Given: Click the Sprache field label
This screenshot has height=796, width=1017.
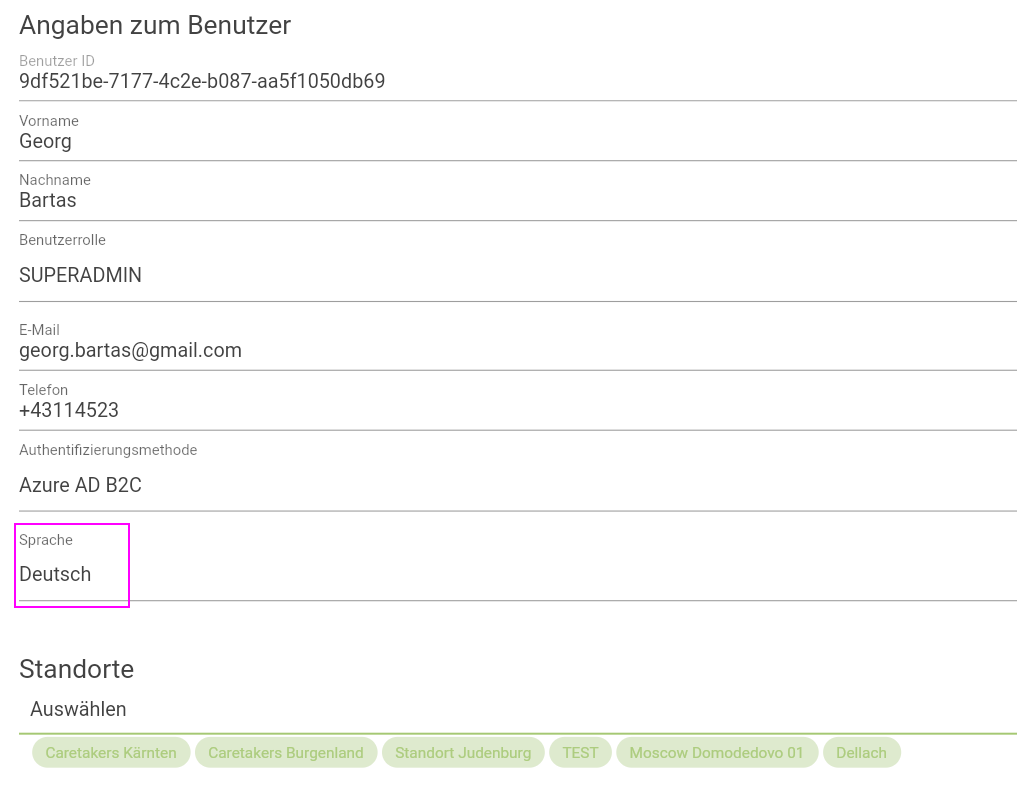Looking at the screenshot, I should [46, 540].
